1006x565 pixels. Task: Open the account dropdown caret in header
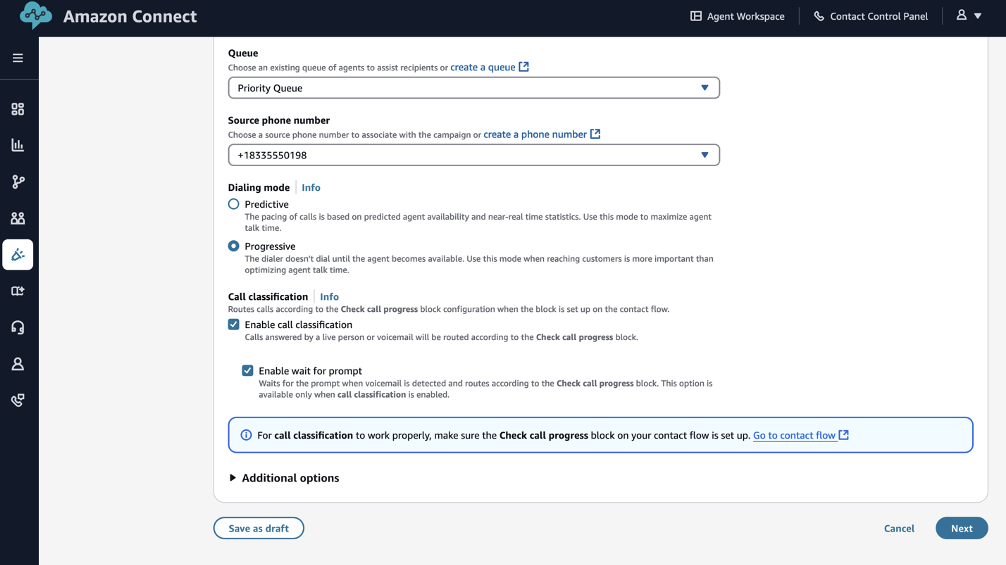tap(978, 15)
